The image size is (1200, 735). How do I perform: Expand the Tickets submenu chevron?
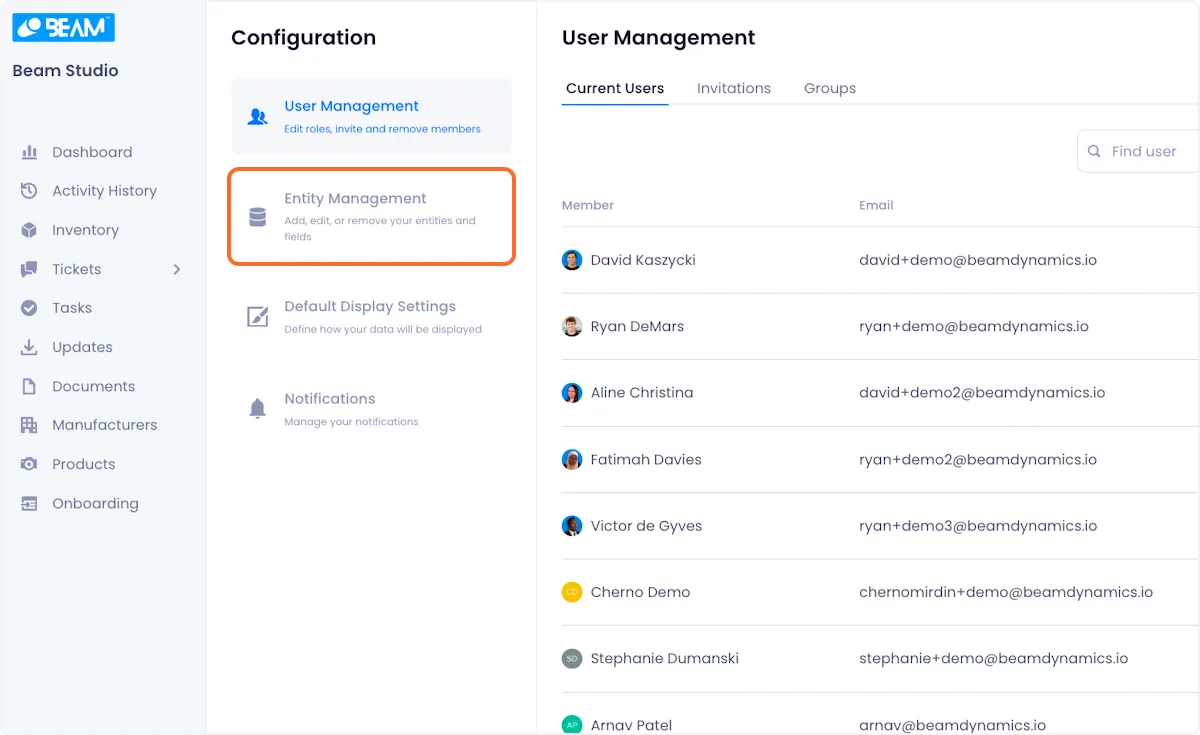tap(177, 269)
